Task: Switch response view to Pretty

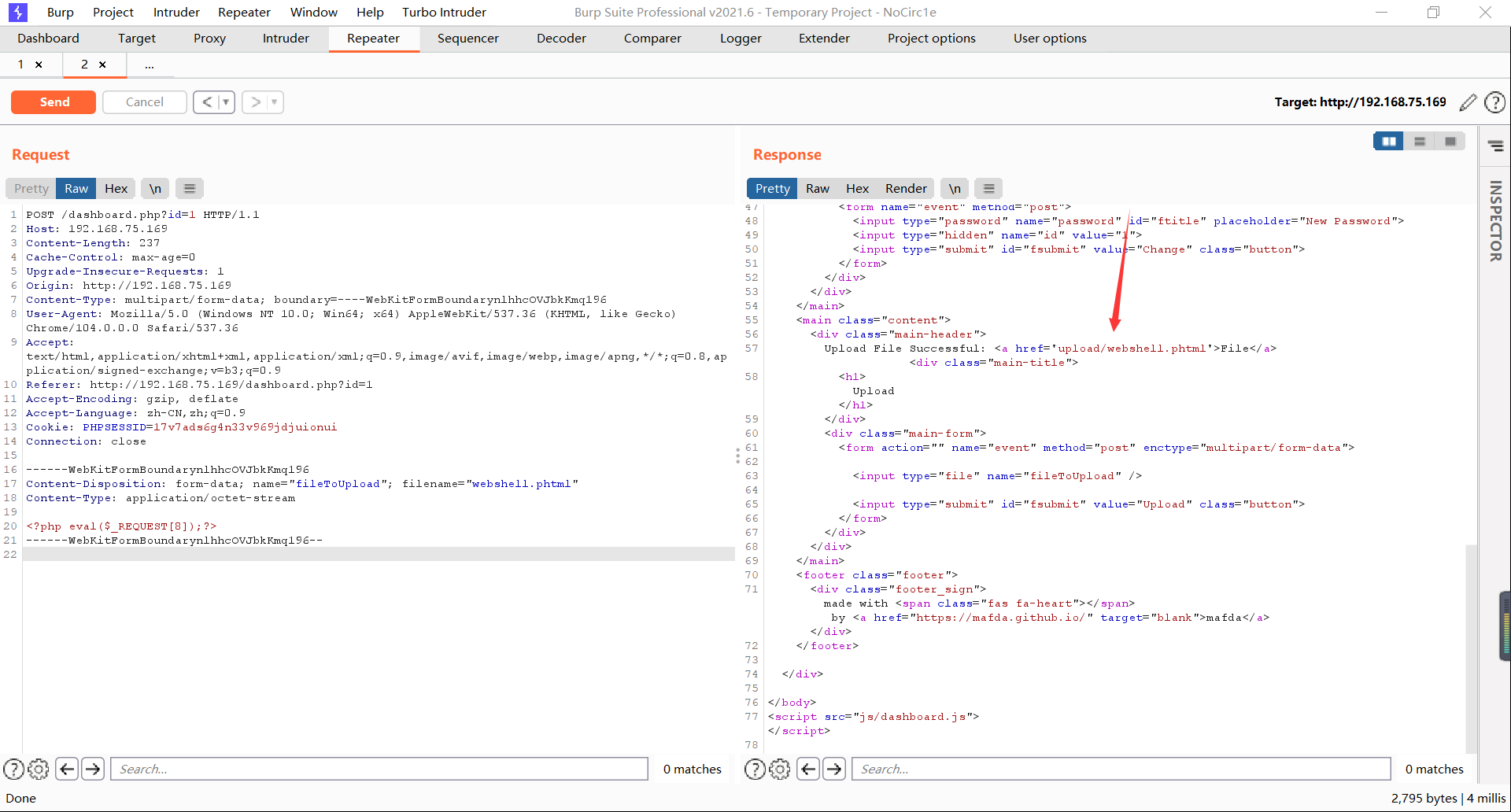Action: click(x=772, y=189)
